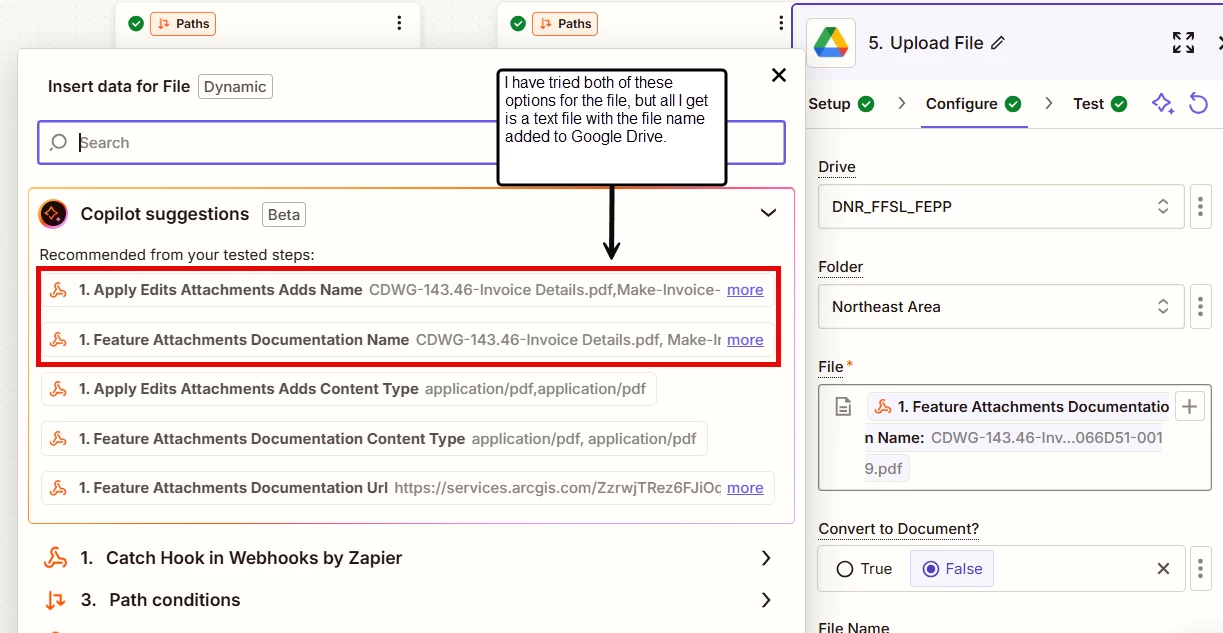Click webhook icon beside Catch Hook step
1223x633 pixels.
tap(55, 558)
